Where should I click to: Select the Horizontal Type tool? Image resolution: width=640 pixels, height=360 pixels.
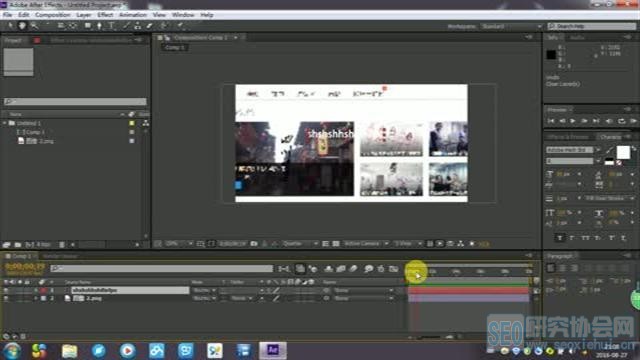[111, 26]
